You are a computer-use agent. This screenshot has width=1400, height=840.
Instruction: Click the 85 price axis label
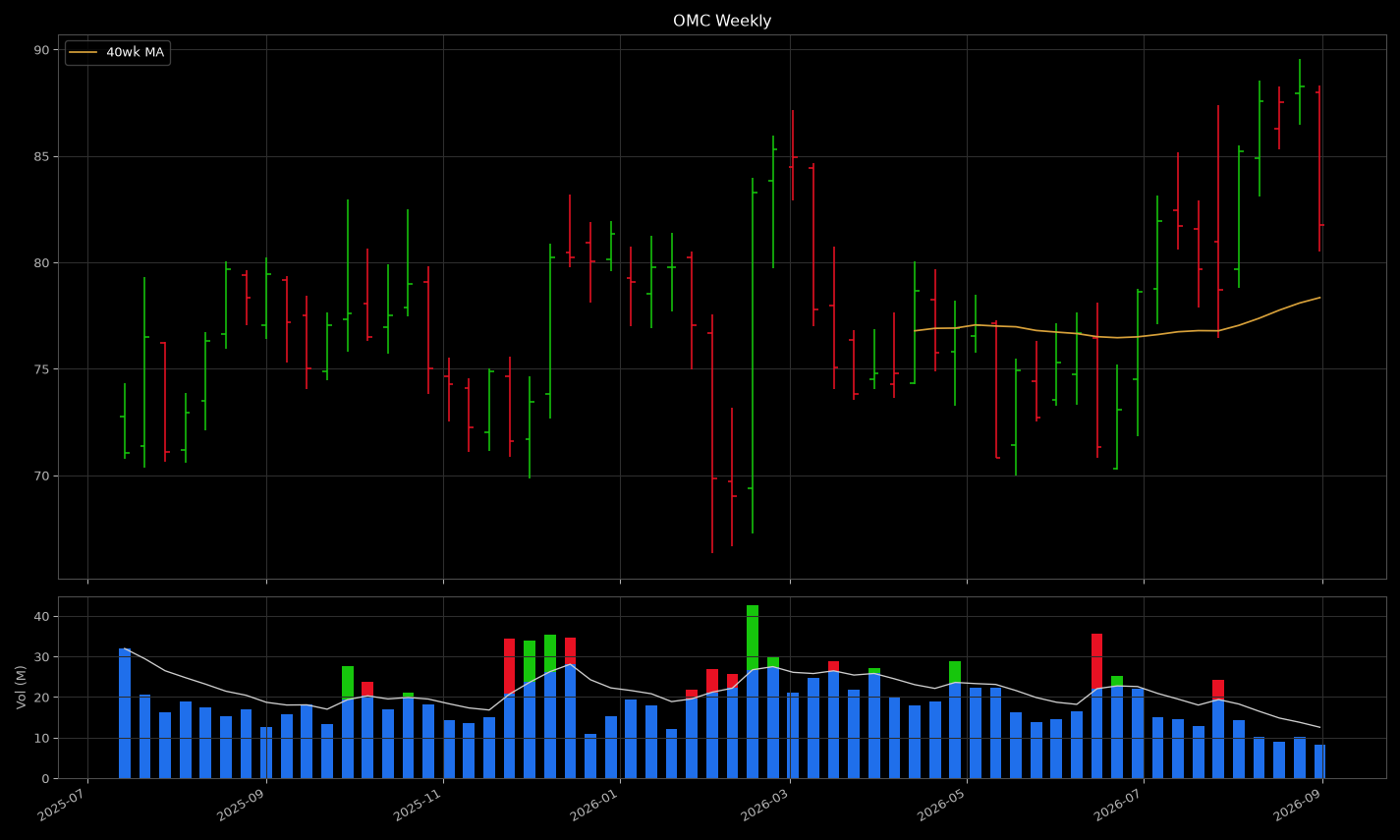tap(41, 156)
